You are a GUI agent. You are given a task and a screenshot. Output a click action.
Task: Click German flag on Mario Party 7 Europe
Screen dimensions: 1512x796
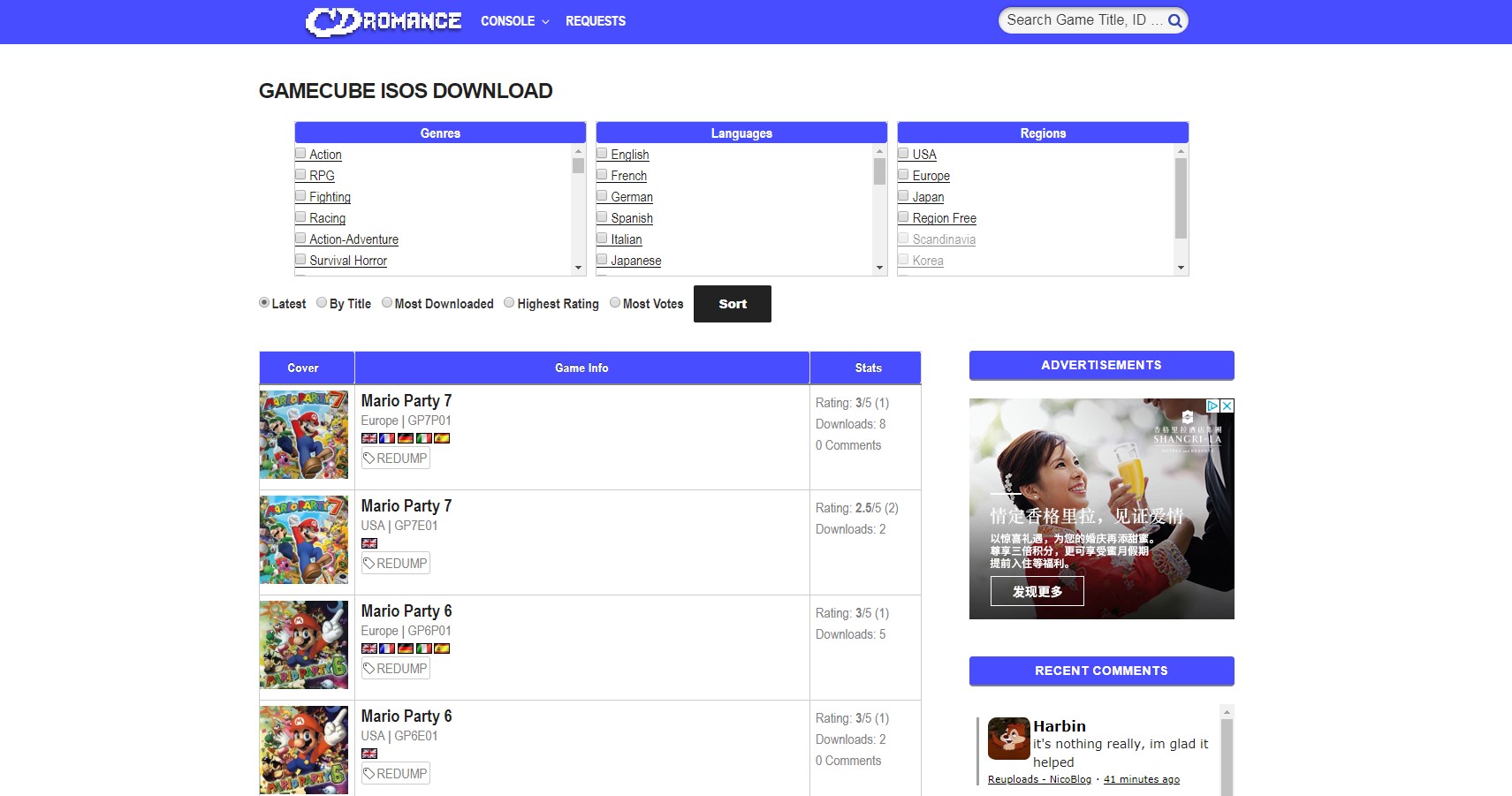(406, 438)
